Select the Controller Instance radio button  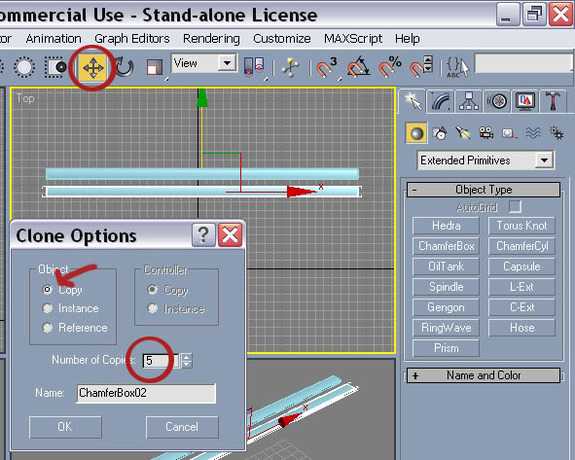153,309
